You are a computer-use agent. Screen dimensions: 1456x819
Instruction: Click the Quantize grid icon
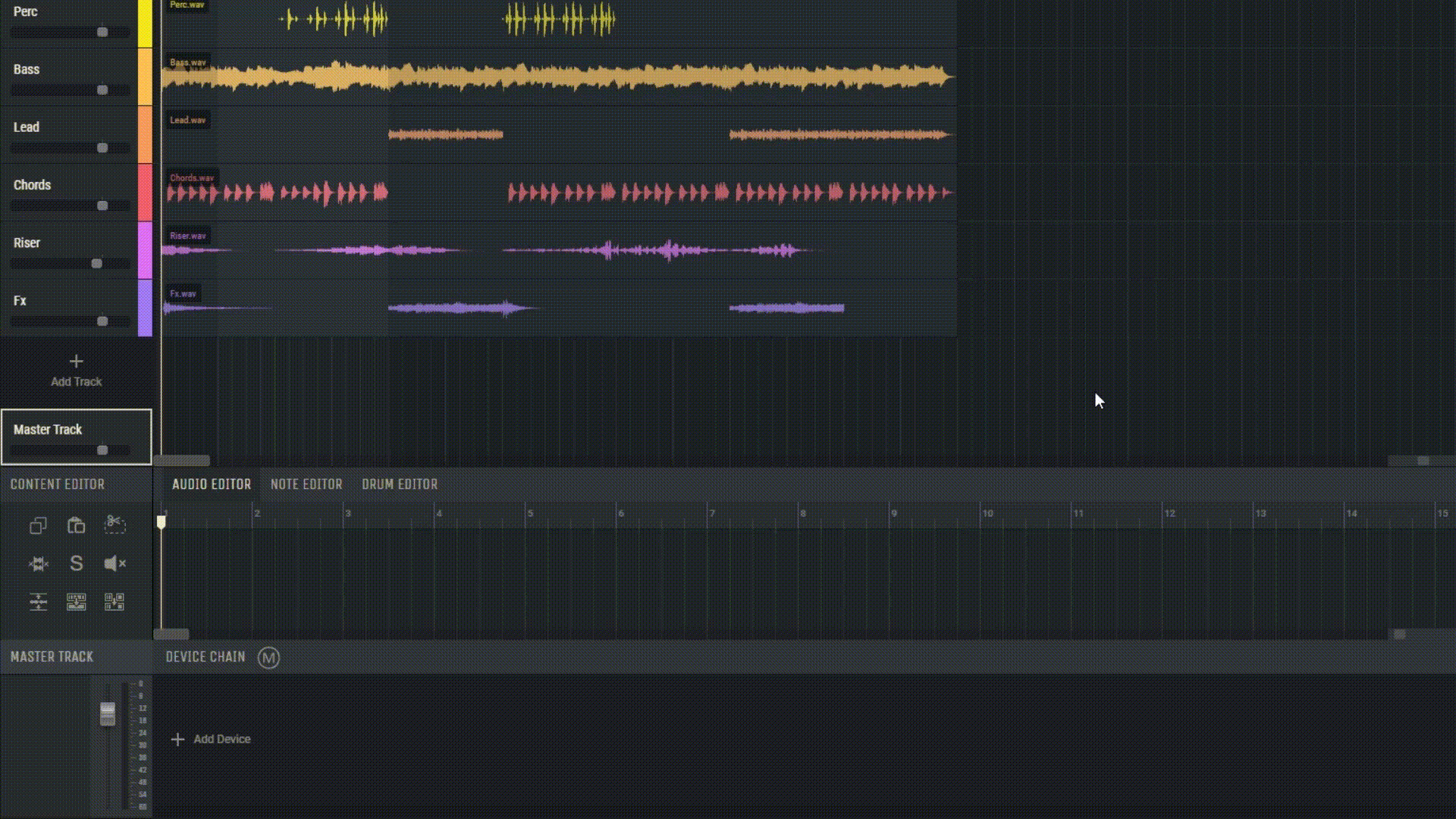(115, 602)
